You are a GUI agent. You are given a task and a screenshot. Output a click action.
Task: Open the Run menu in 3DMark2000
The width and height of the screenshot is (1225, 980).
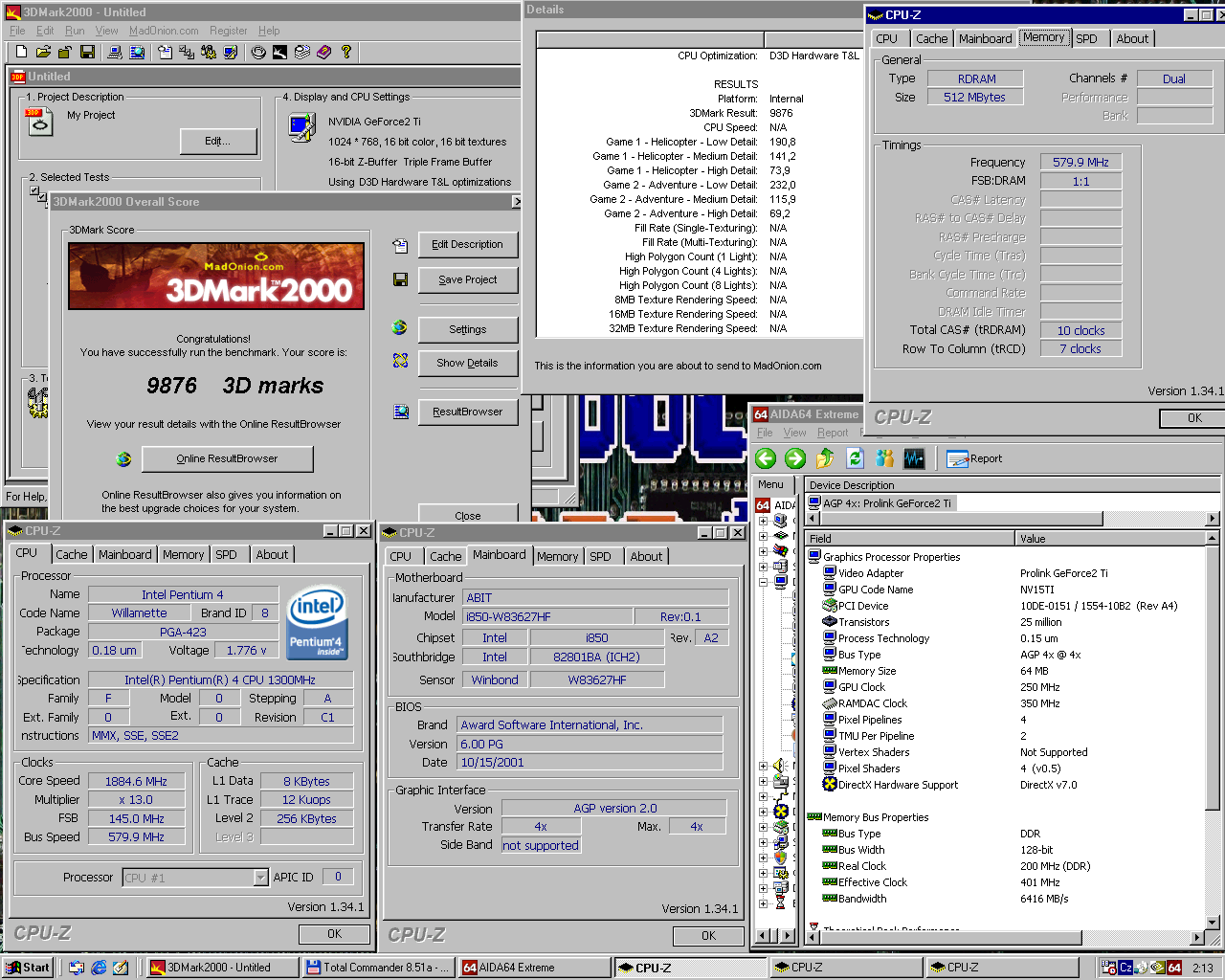coord(75,31)
